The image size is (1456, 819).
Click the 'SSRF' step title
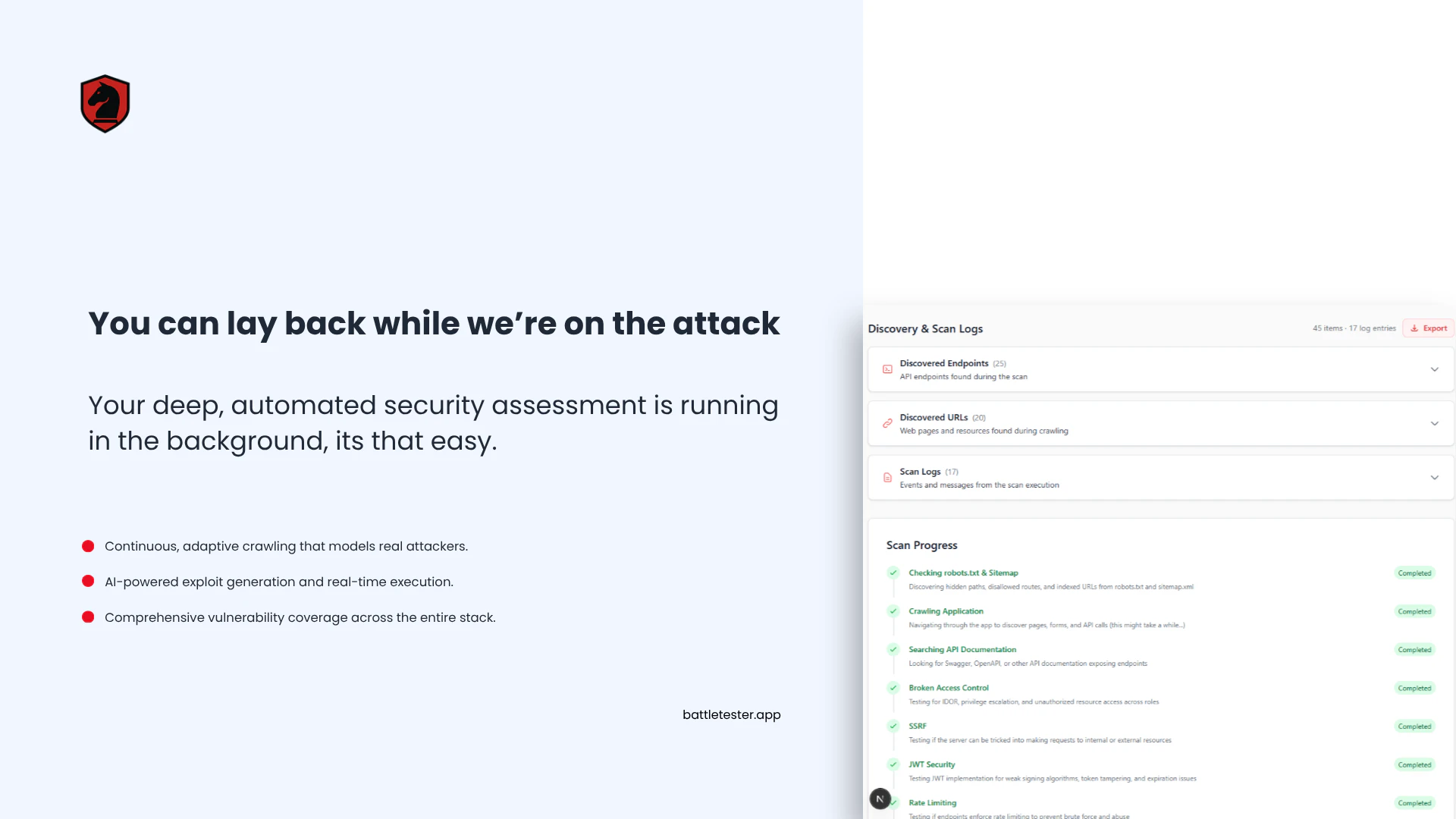[918, 726]
